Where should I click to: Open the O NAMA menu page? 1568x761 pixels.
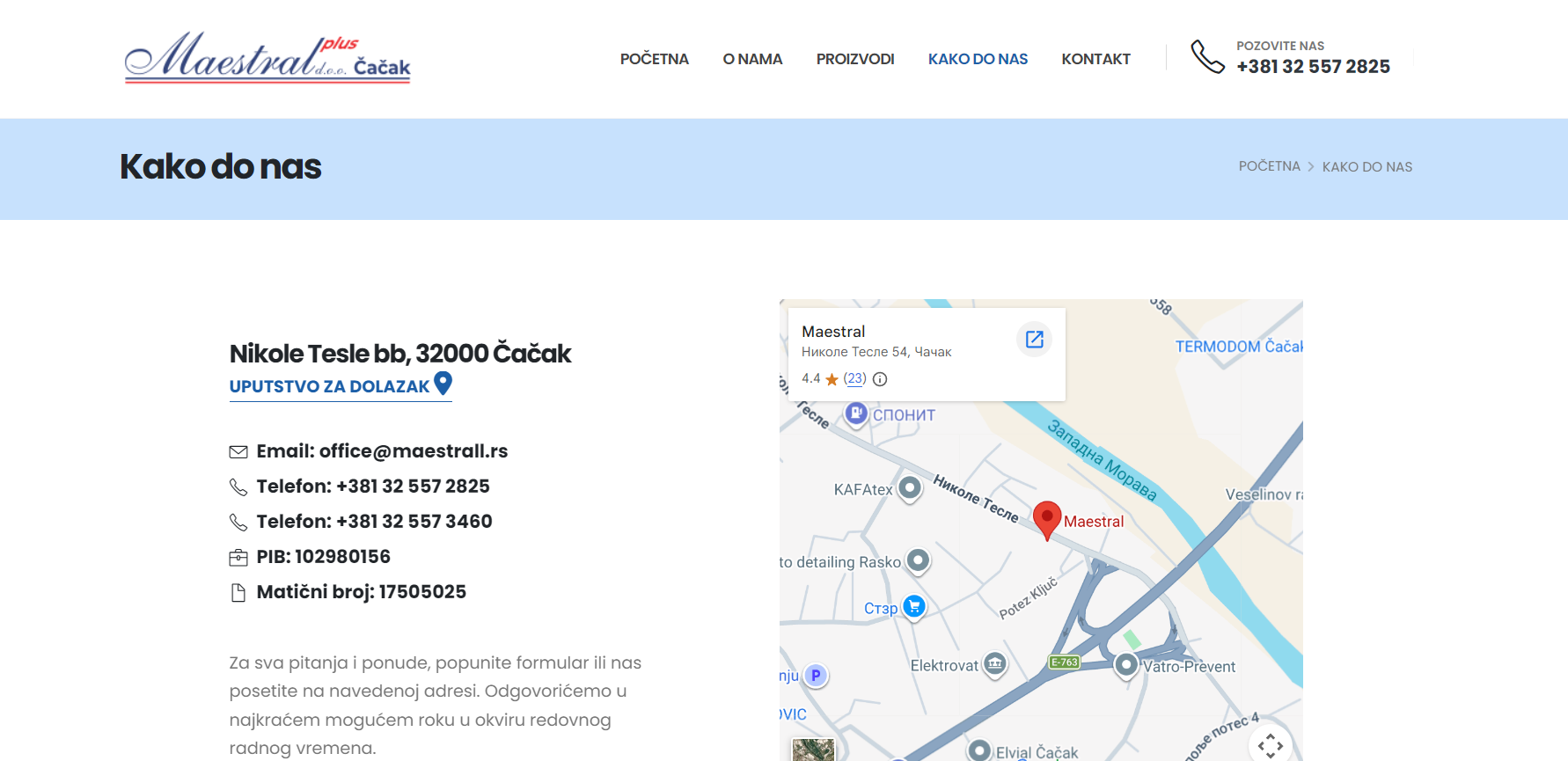point(752,59)
